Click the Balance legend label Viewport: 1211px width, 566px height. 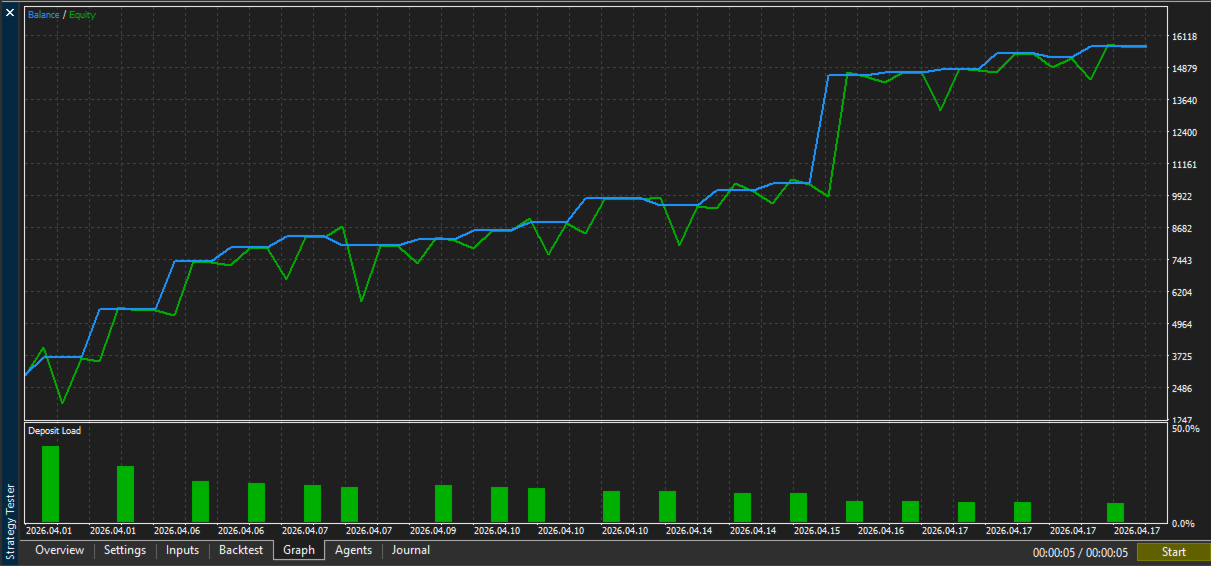click(43, 15)
